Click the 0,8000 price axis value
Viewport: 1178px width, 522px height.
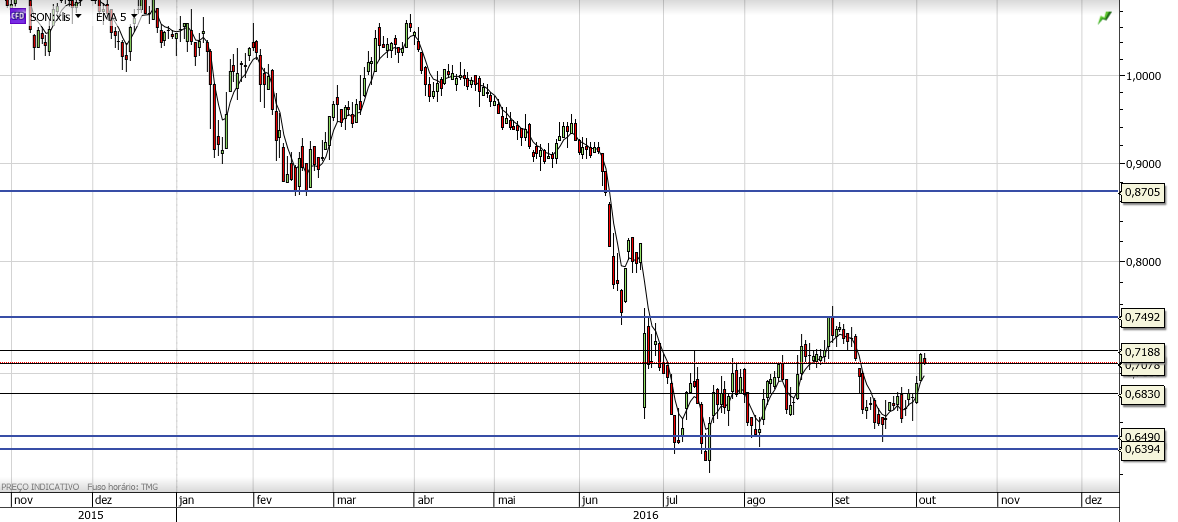coord(1143,262)
